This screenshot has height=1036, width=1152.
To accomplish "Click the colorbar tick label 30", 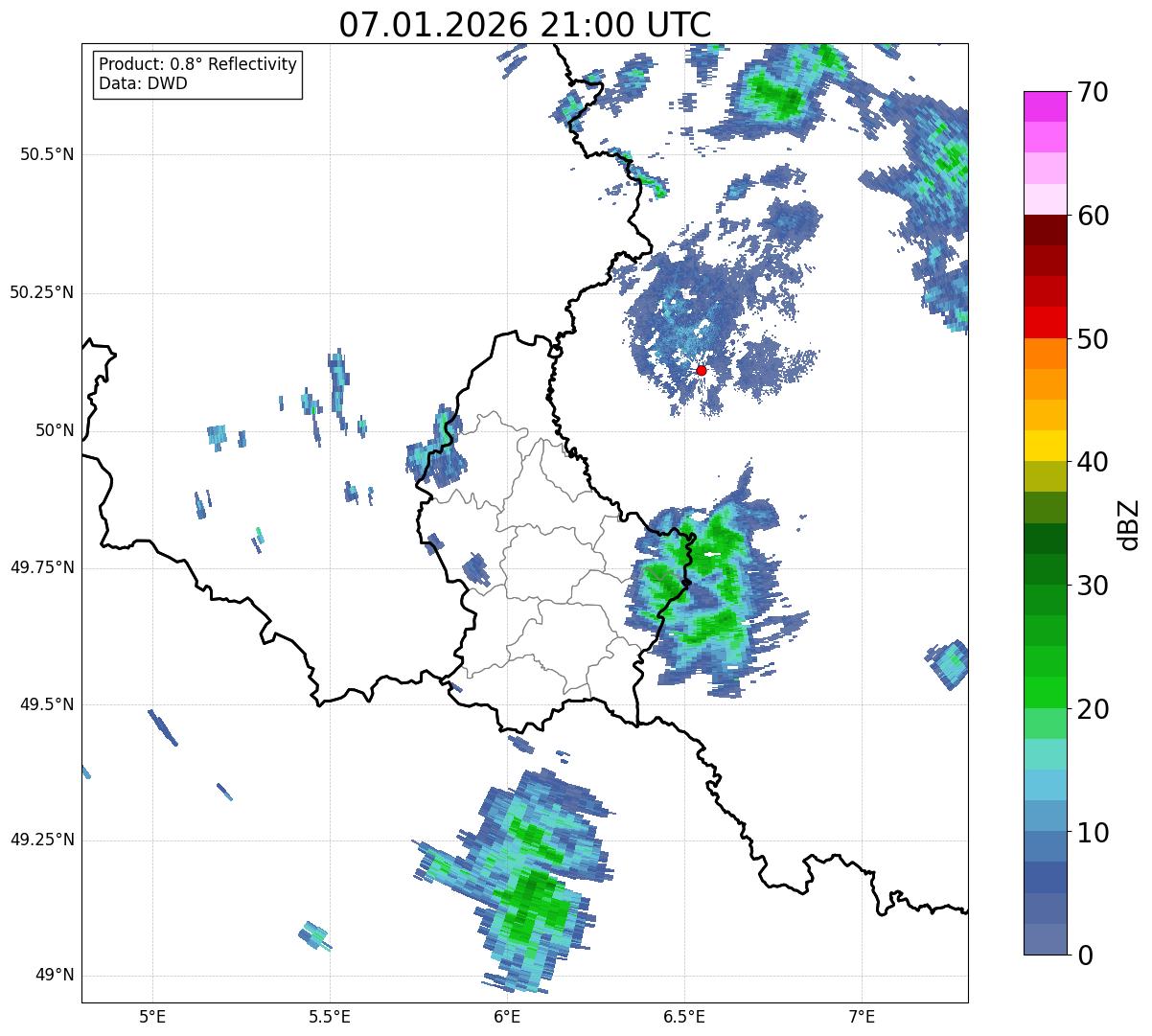I will coord(1093,586).
